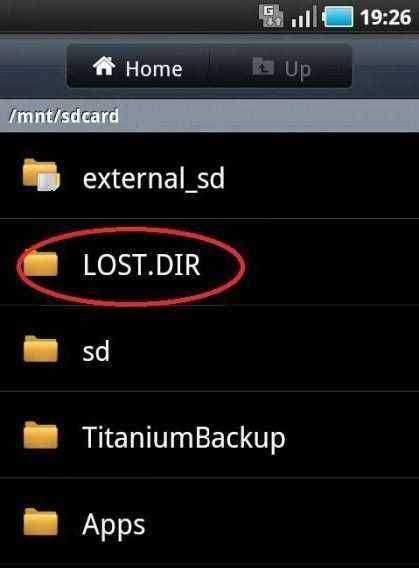419x568 pixels.
Task: Click the TitaniumBackup folder icon
Action: point(41,435)
